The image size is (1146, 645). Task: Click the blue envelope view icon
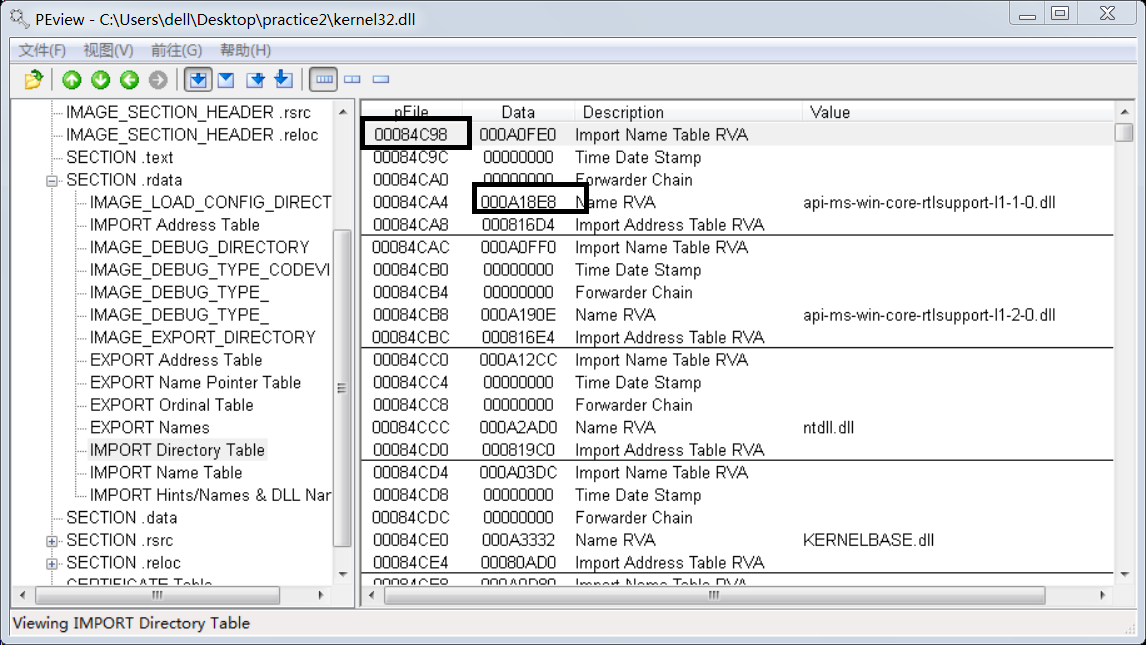[225, 79]
